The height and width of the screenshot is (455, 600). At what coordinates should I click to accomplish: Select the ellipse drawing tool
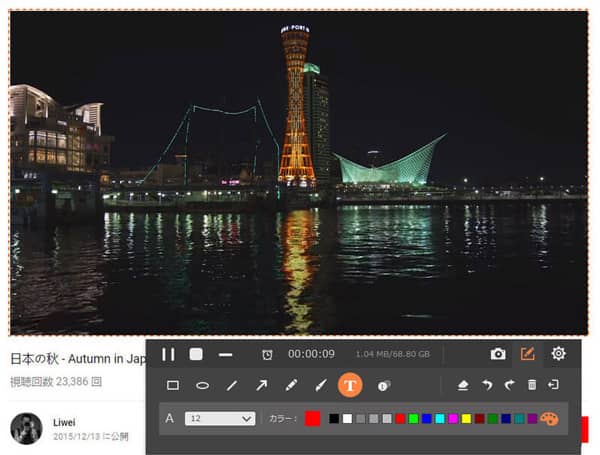pyautogui.click(x=202, y=385)
